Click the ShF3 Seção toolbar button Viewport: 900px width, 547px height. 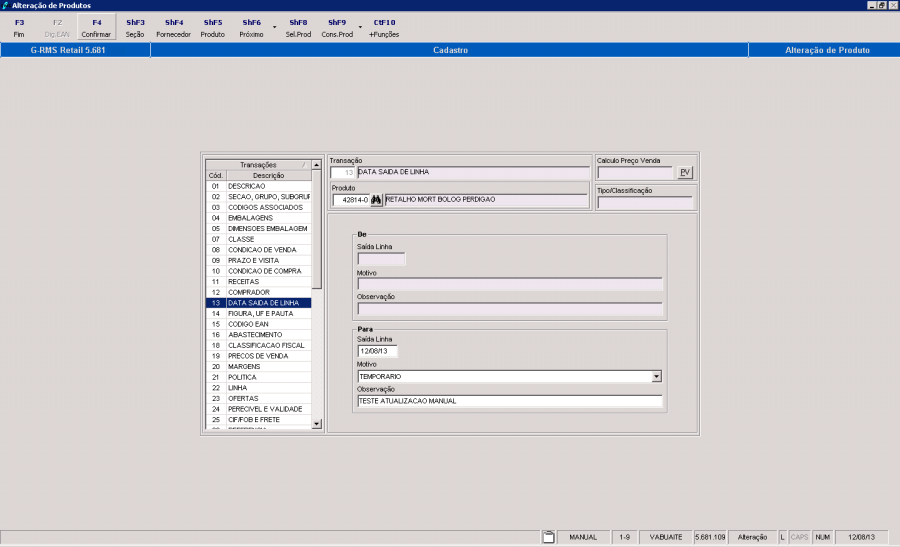135,28
